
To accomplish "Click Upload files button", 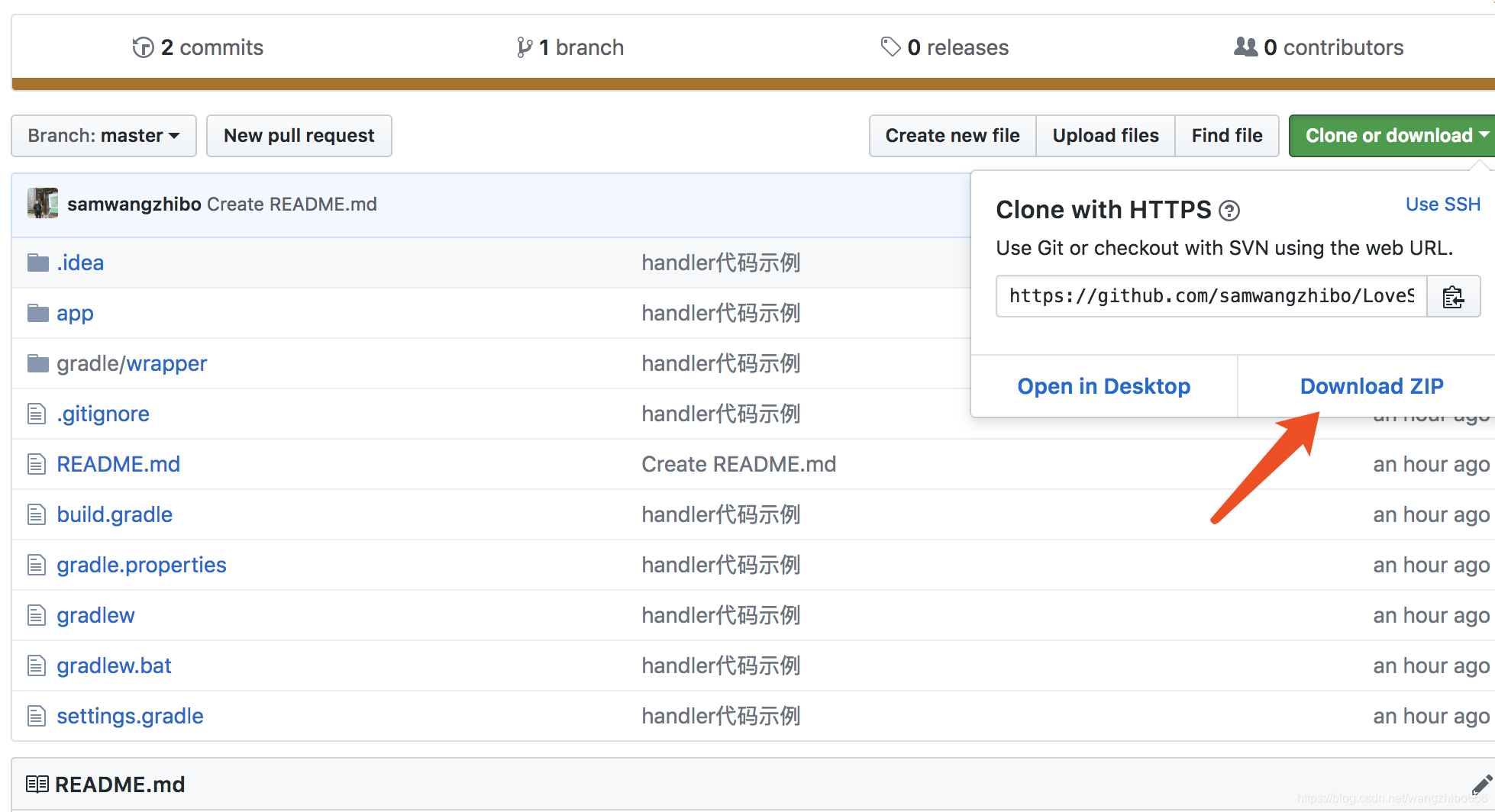I will pyautogui.click(x=1106, y=136).
